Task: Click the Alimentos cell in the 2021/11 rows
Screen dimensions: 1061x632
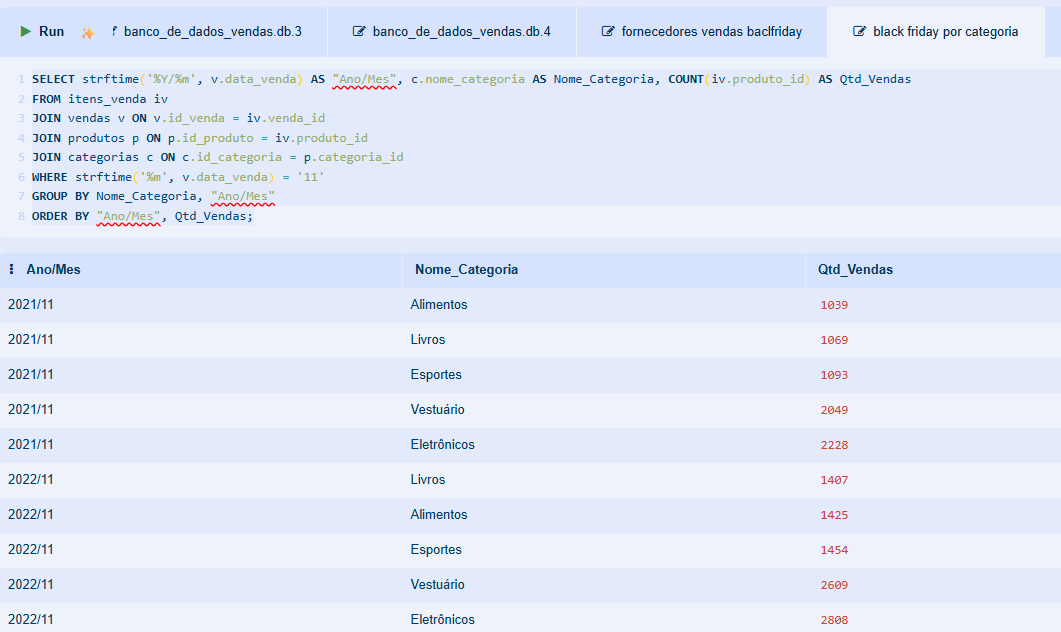Action: [438, 304]
